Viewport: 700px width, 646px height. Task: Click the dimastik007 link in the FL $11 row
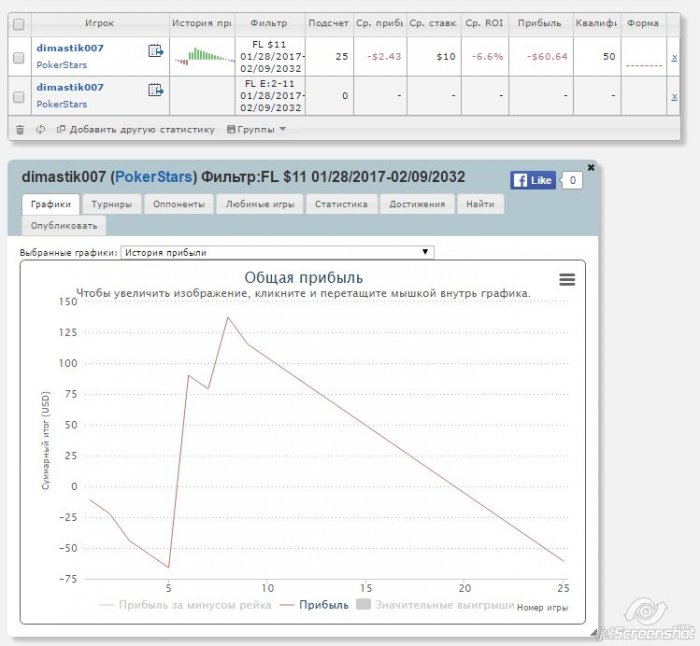(x=70, y=48)
